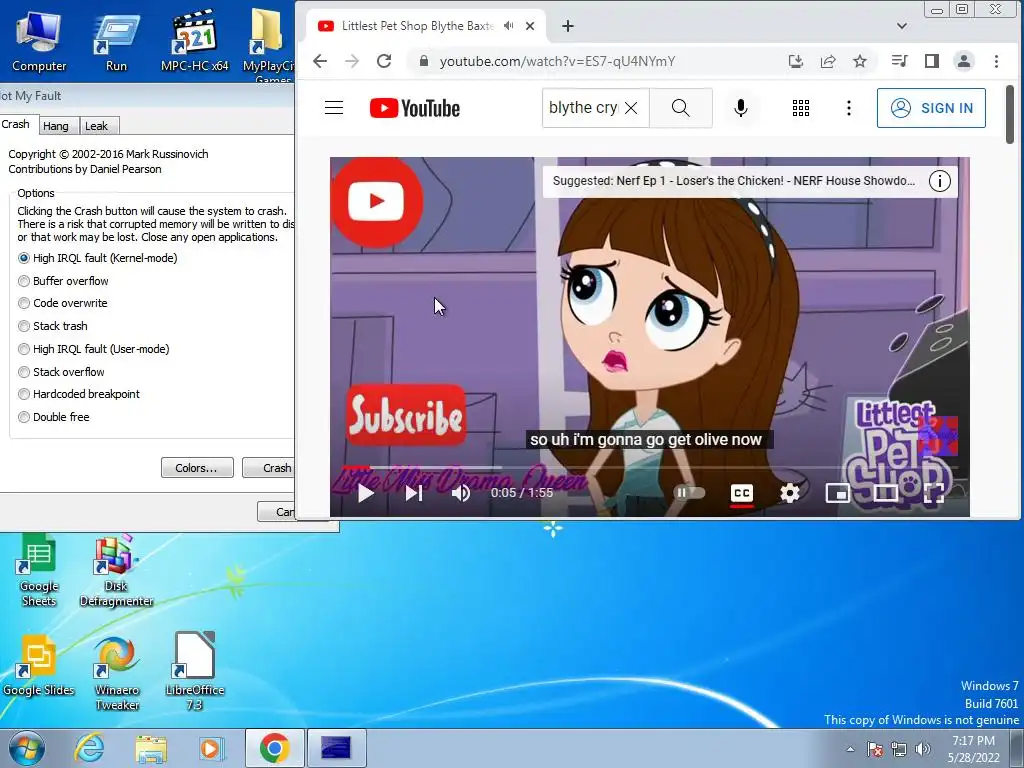The height and width of the screenshot is (768, 1024).
Task: Open the Chrome three-dot menu
Action: [x=996, y=61]
